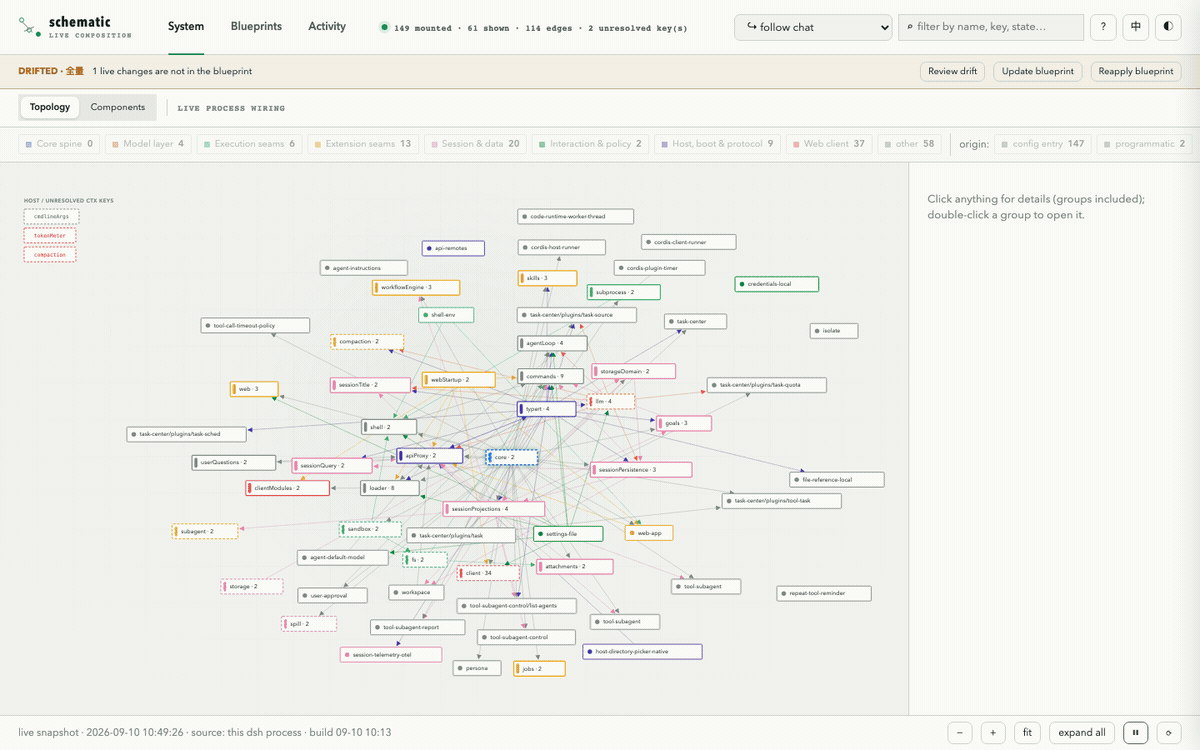This screenshot has height=750, width=1200.
Task: Select the apiProxy · 2 group node
Action: point(430,455)
